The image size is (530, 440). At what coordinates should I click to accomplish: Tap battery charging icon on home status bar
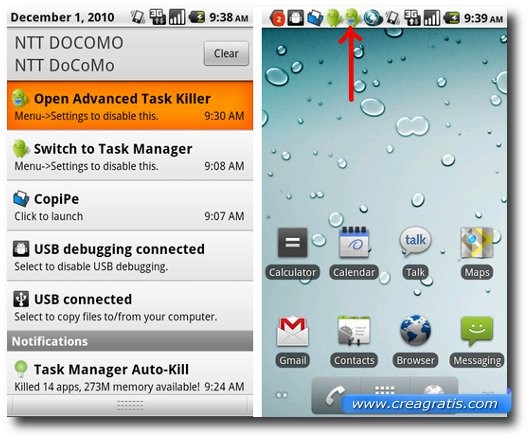tap(452, 18)
